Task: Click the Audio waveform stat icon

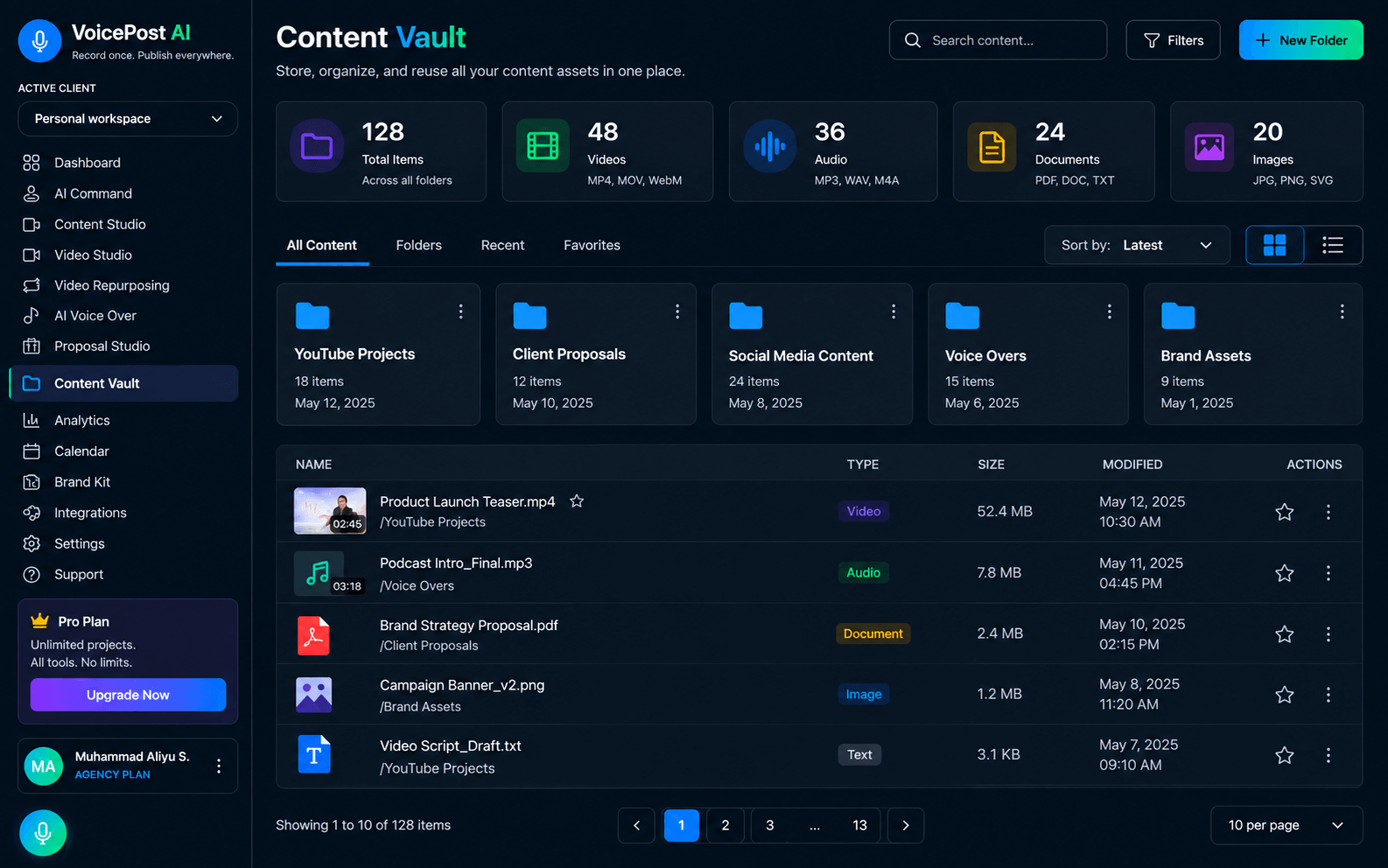Action: coord(770,146)
